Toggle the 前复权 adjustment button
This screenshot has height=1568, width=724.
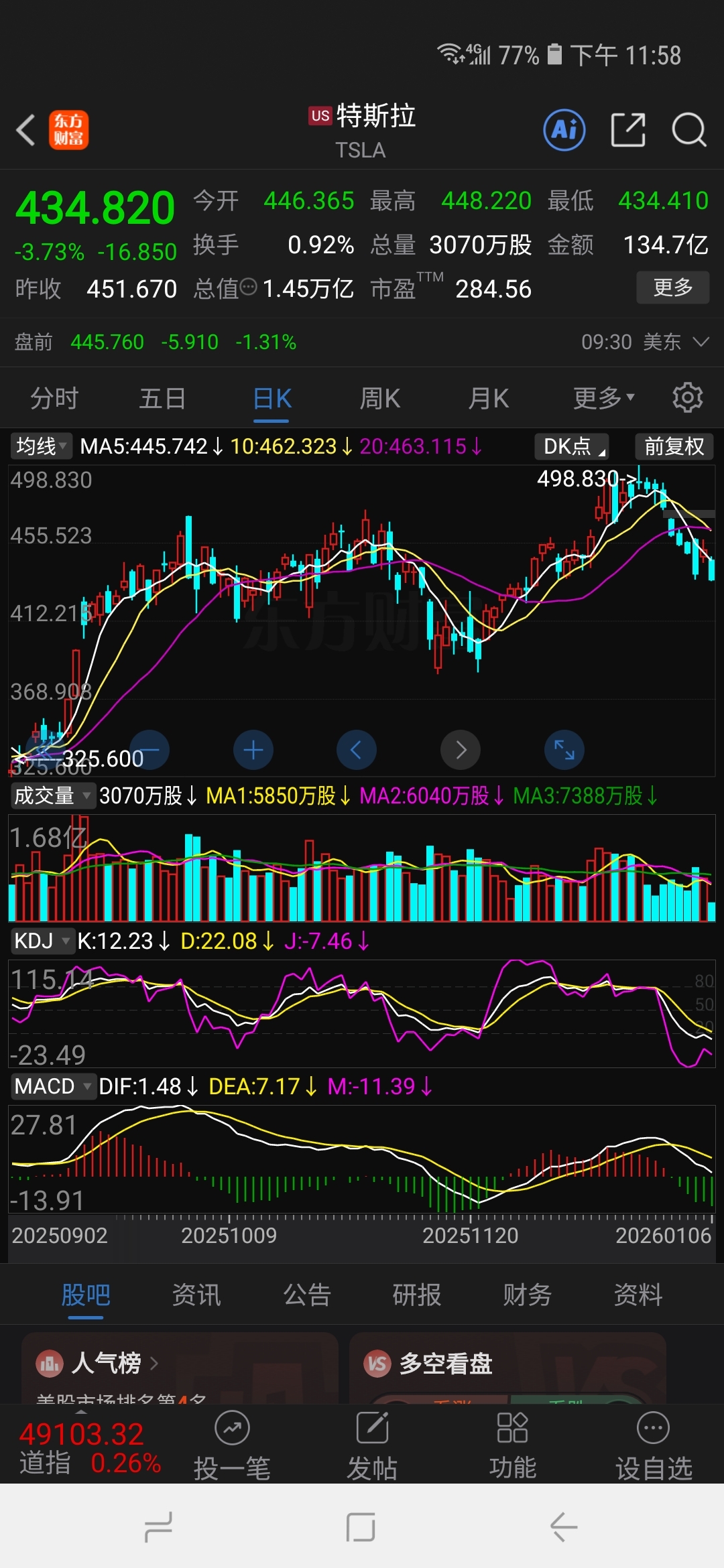point(674,446)
